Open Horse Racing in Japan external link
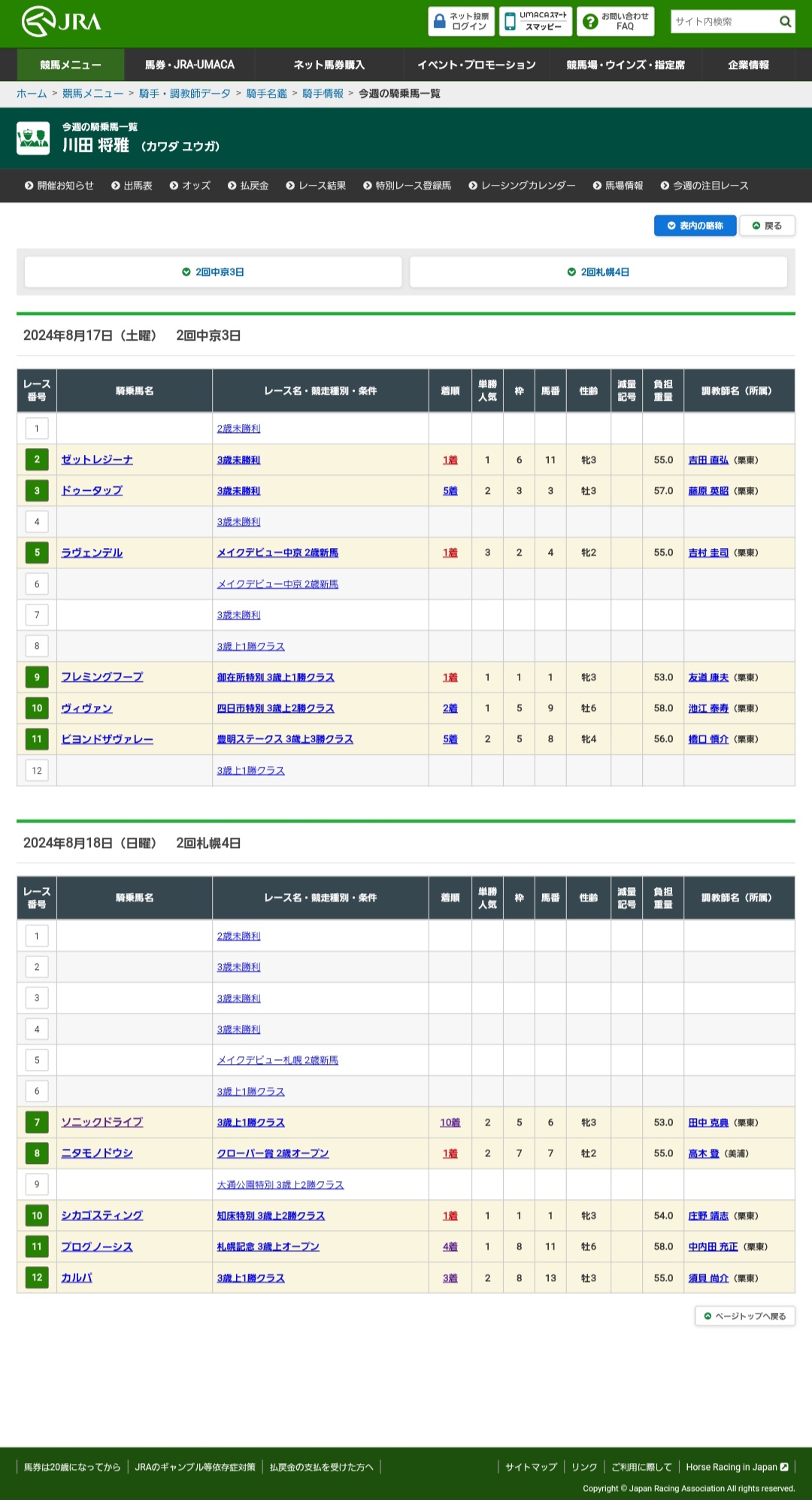 [x=737, y=1467]
